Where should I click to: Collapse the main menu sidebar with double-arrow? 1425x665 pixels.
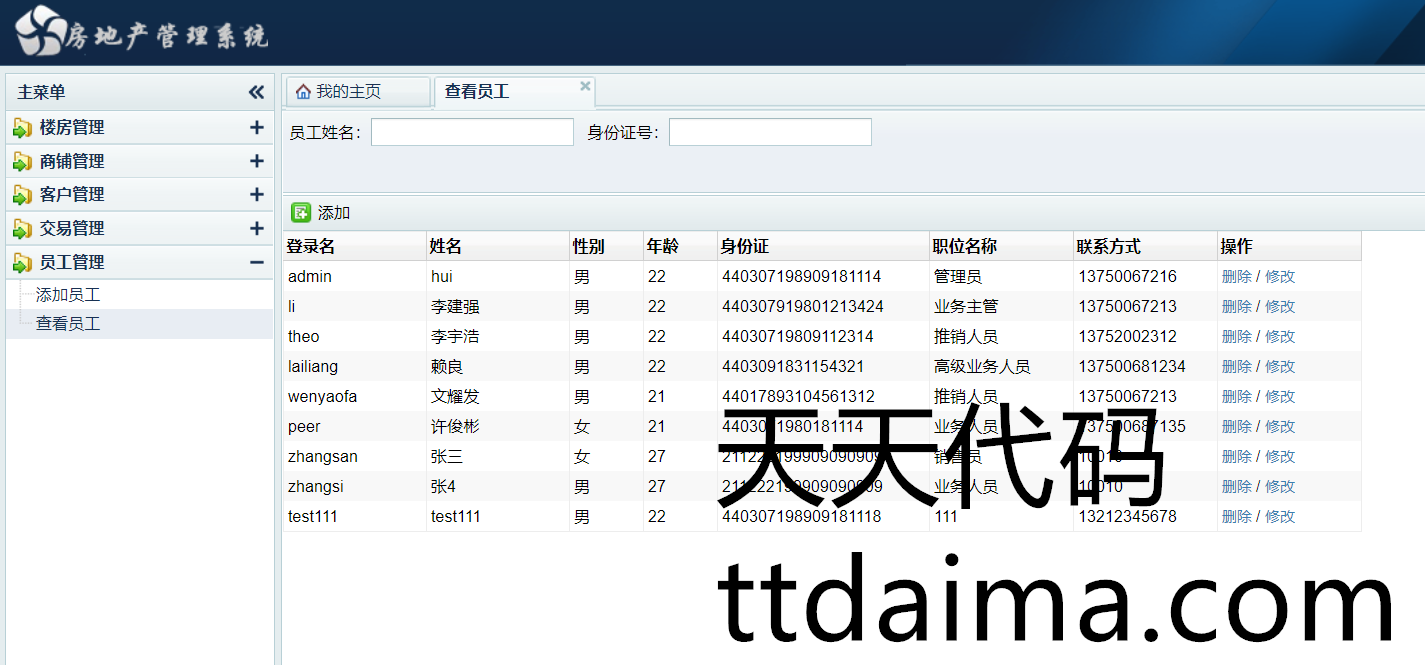pyautogui.click(x=256, y=92)
